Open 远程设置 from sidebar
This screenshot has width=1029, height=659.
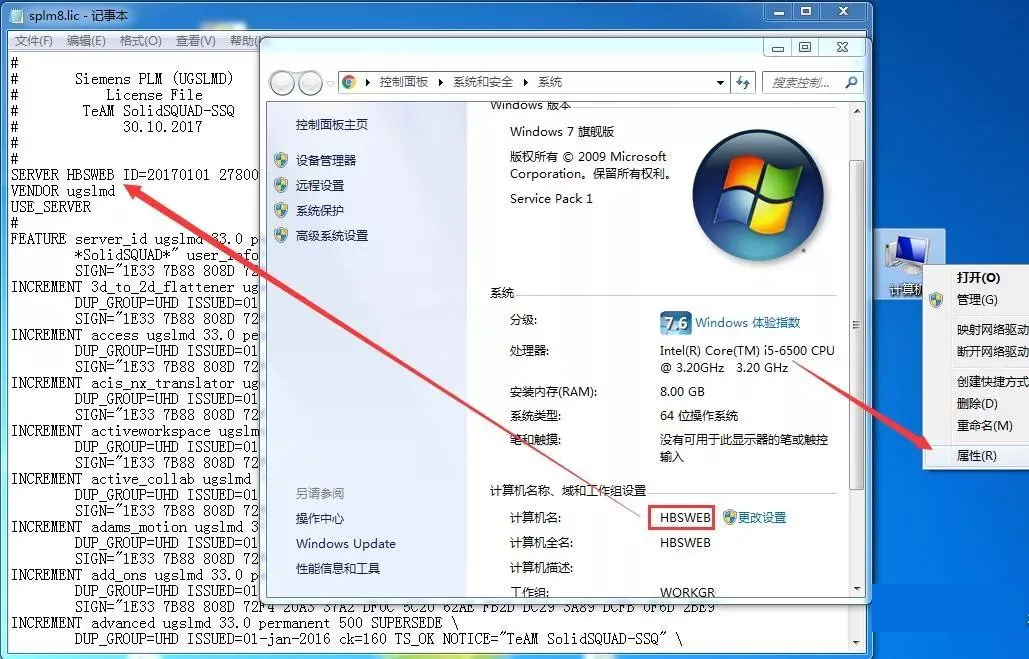pos(320,185)
